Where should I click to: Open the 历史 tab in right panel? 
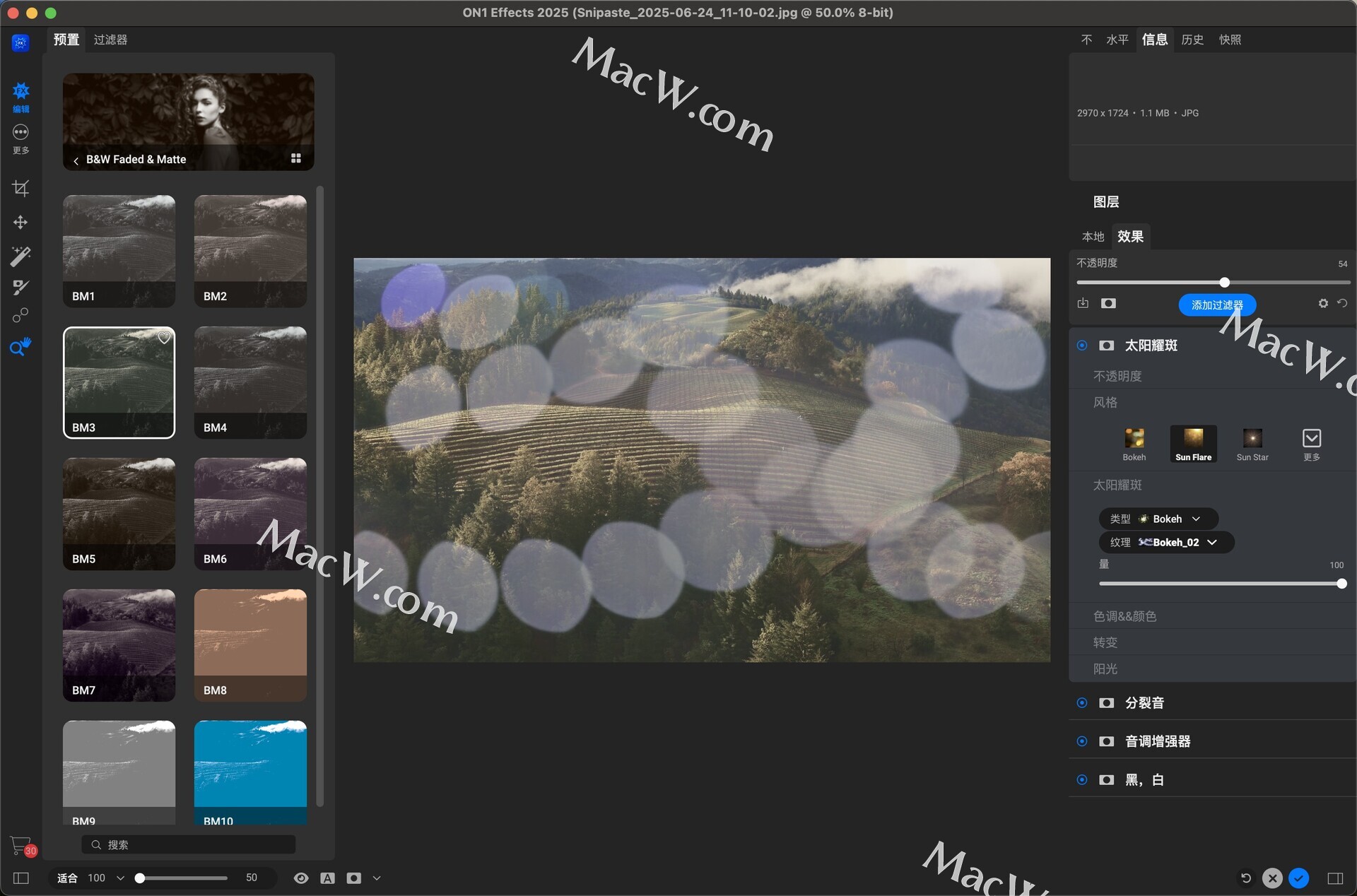click(1192, 40)
